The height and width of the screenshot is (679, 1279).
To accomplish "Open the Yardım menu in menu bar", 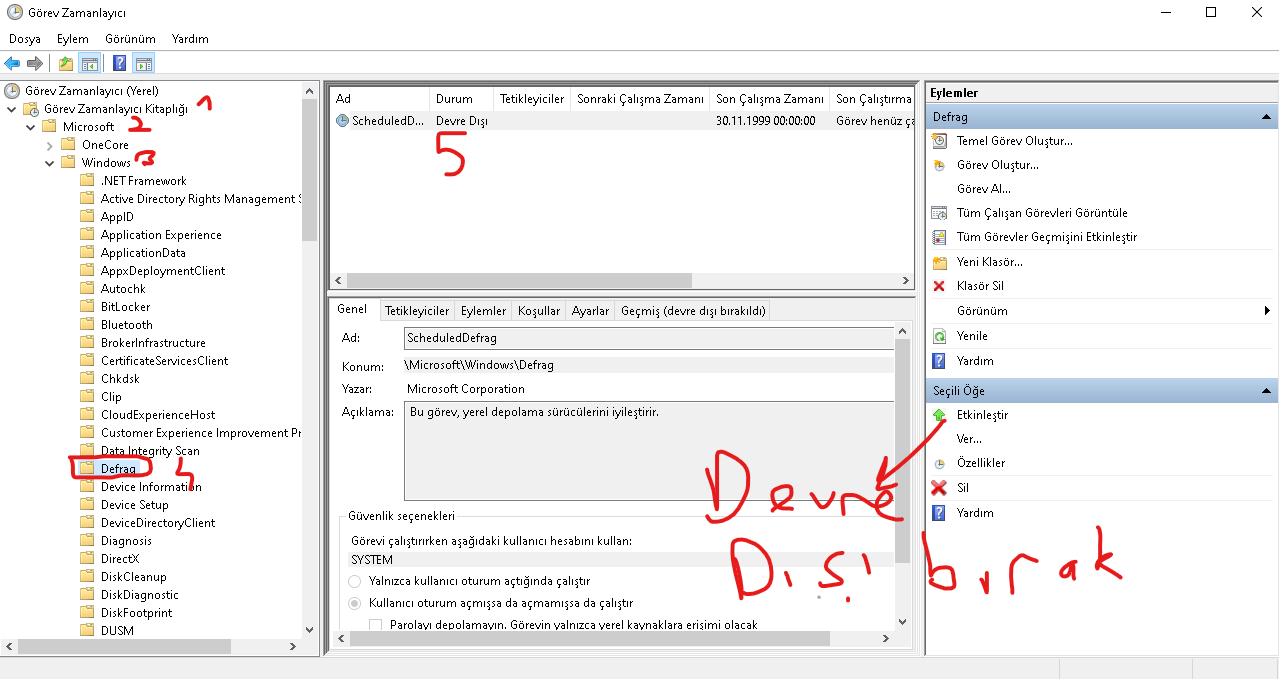I will (190, 38).
